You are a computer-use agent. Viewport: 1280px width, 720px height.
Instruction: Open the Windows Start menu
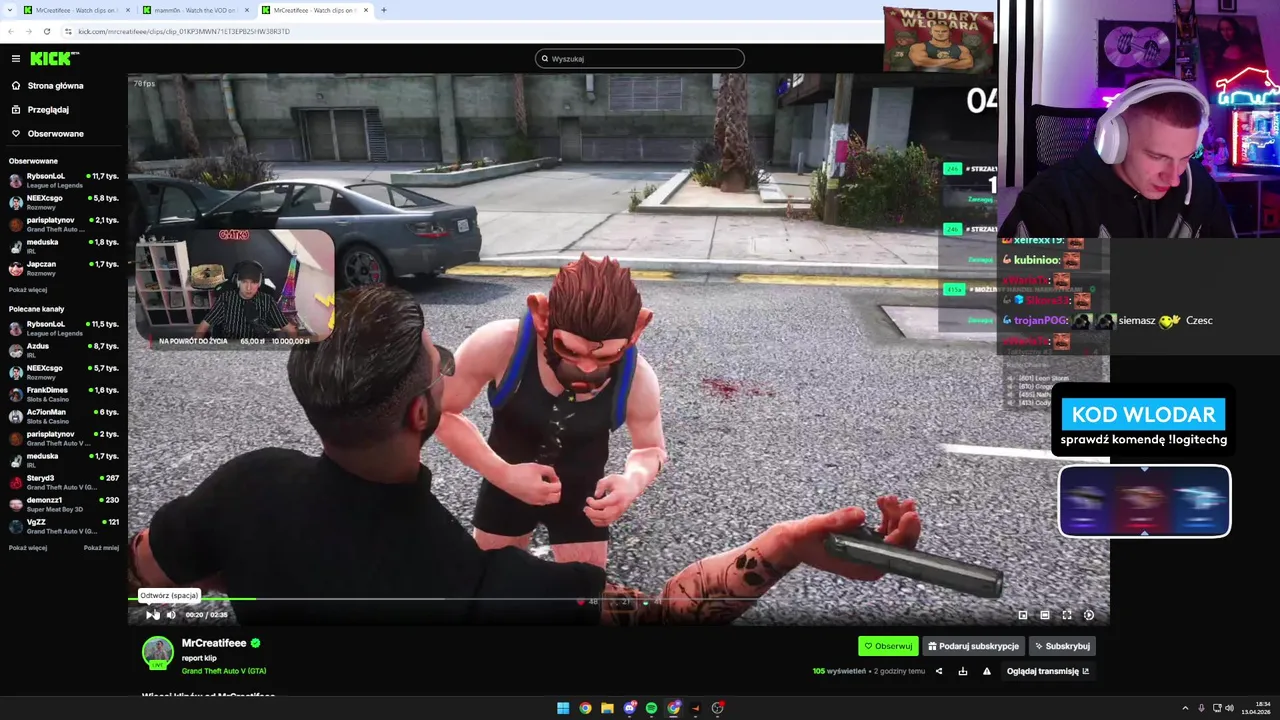coord(563,708)
